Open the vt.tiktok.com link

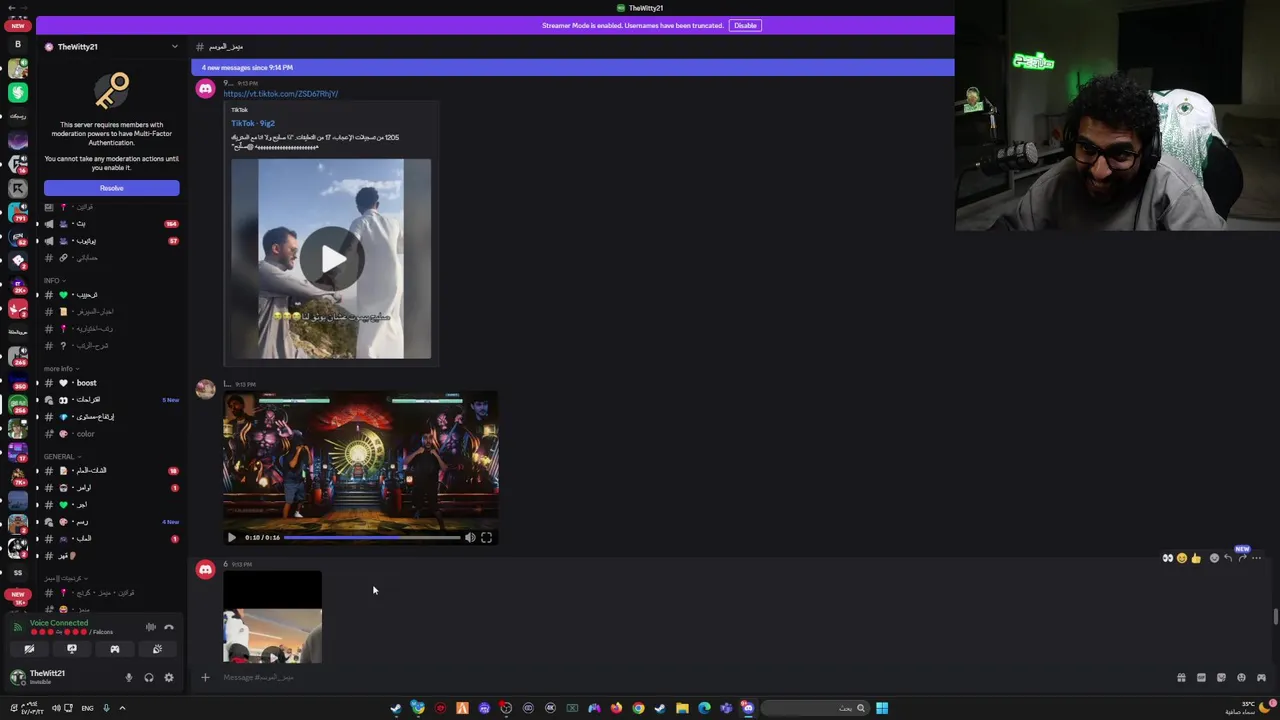[280, 93]
